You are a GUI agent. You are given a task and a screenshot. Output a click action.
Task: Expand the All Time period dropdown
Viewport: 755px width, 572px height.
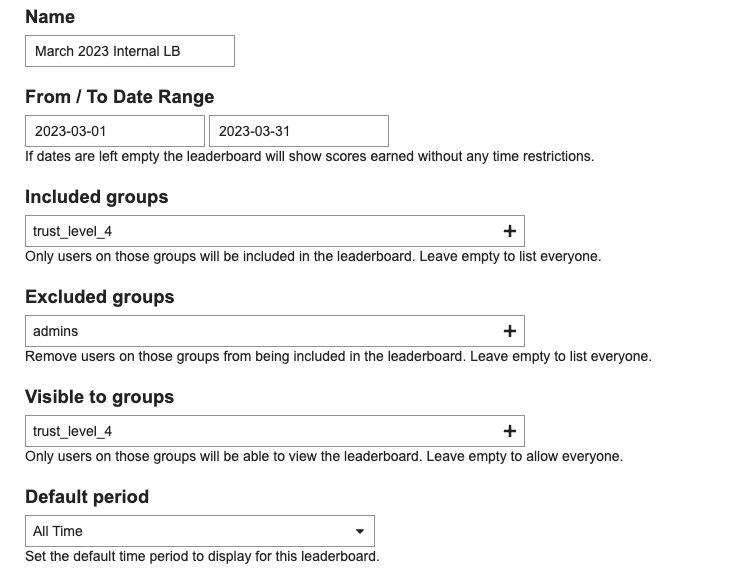point(200,531)
